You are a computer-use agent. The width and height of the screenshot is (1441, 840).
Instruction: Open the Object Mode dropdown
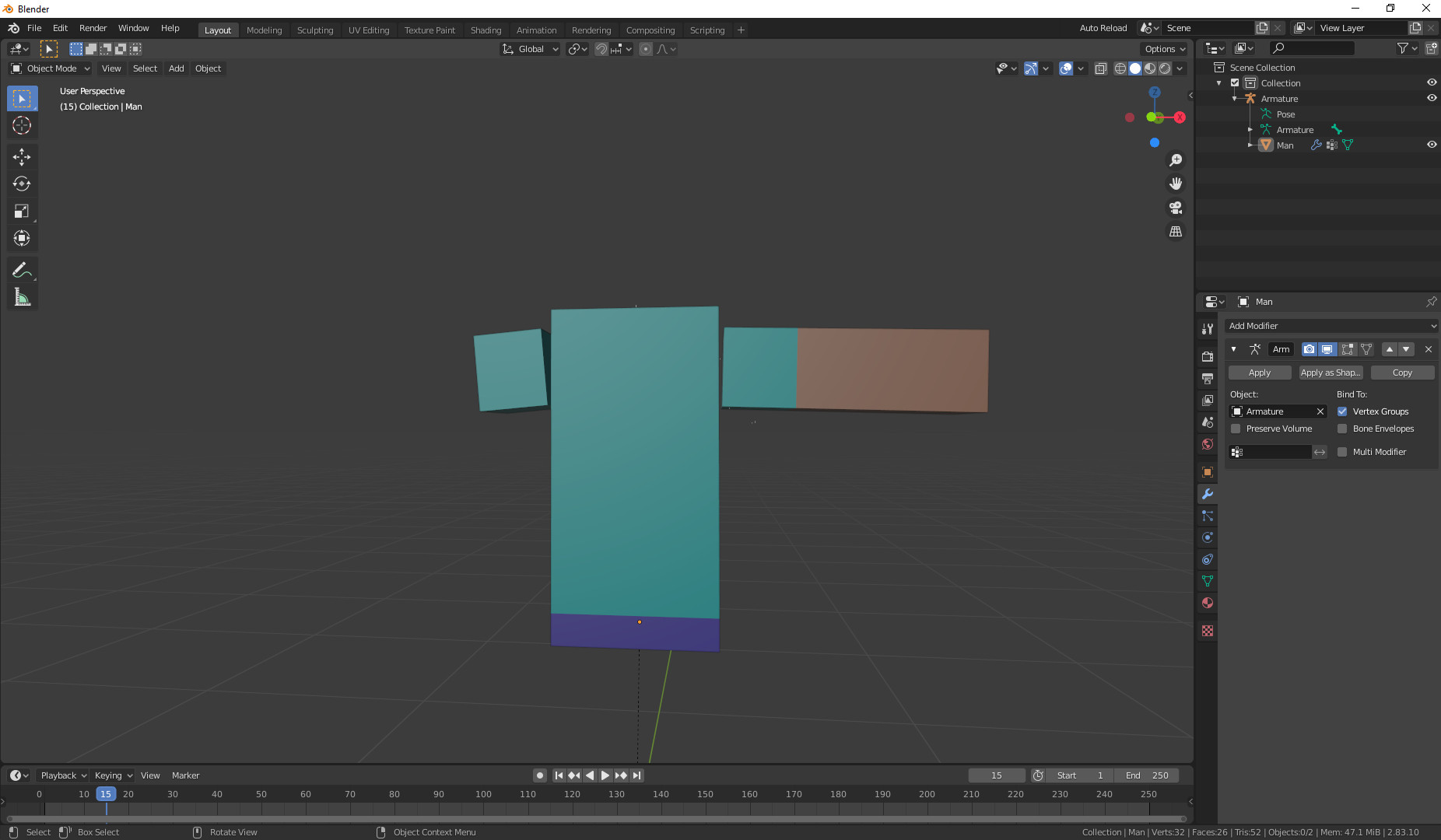pyautogui.click(x=51, y=68)
